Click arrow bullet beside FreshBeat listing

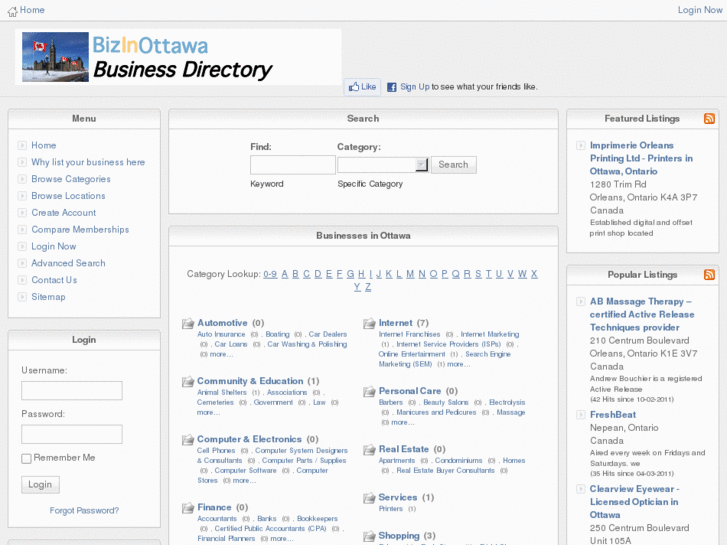pyautogui.click(x=580, y=415)
